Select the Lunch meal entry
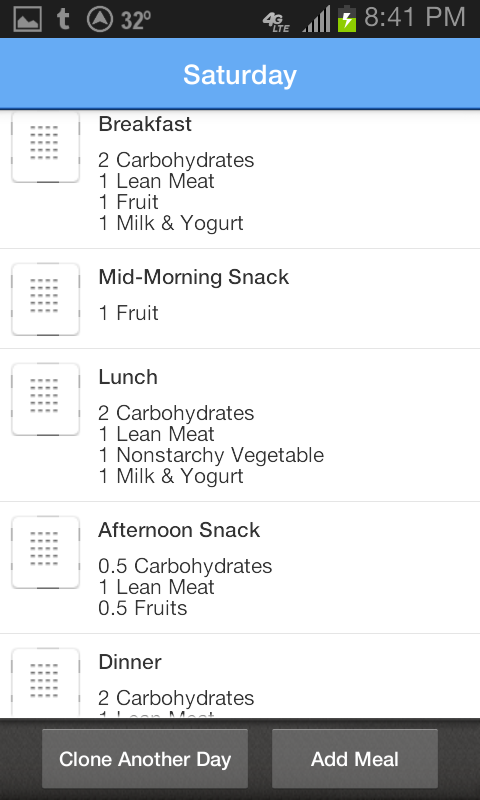 (x=240, y=425)
